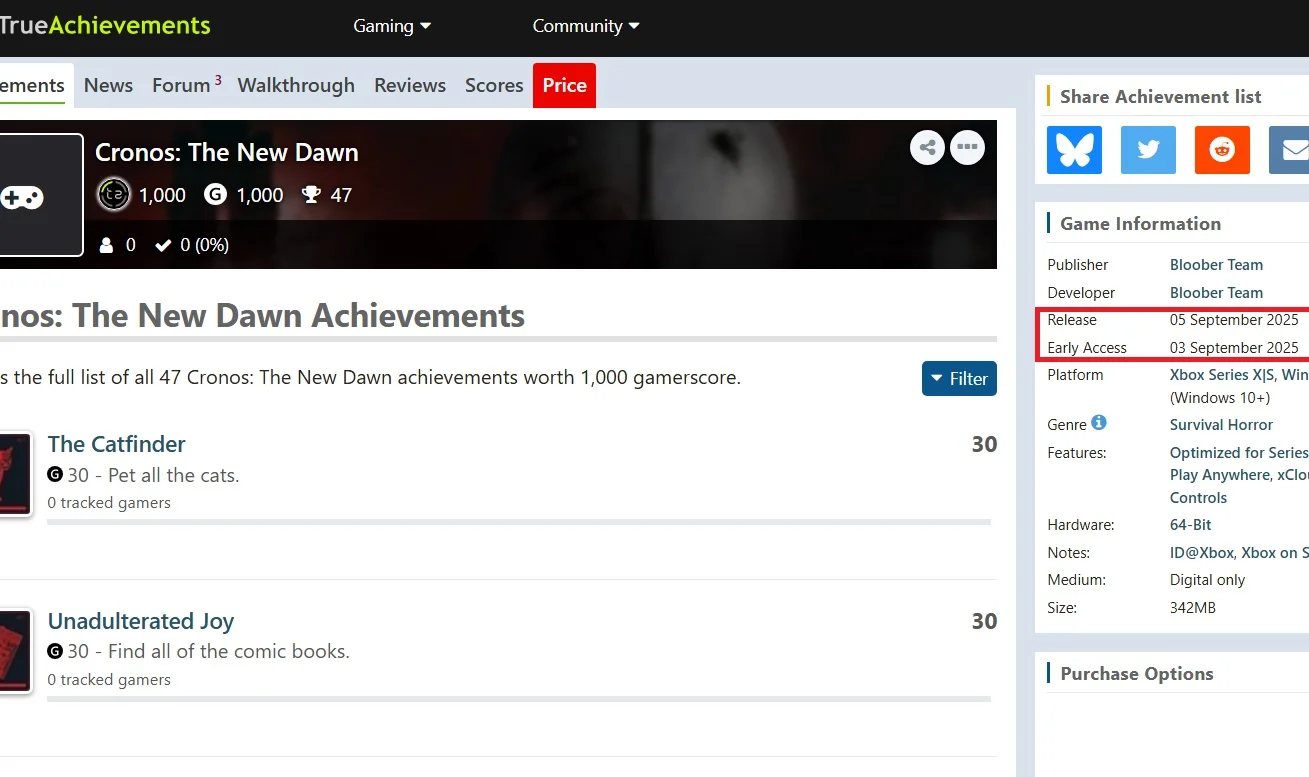
Task: Open the Cronos: The New Dawn game title
Action: point(227,152)
